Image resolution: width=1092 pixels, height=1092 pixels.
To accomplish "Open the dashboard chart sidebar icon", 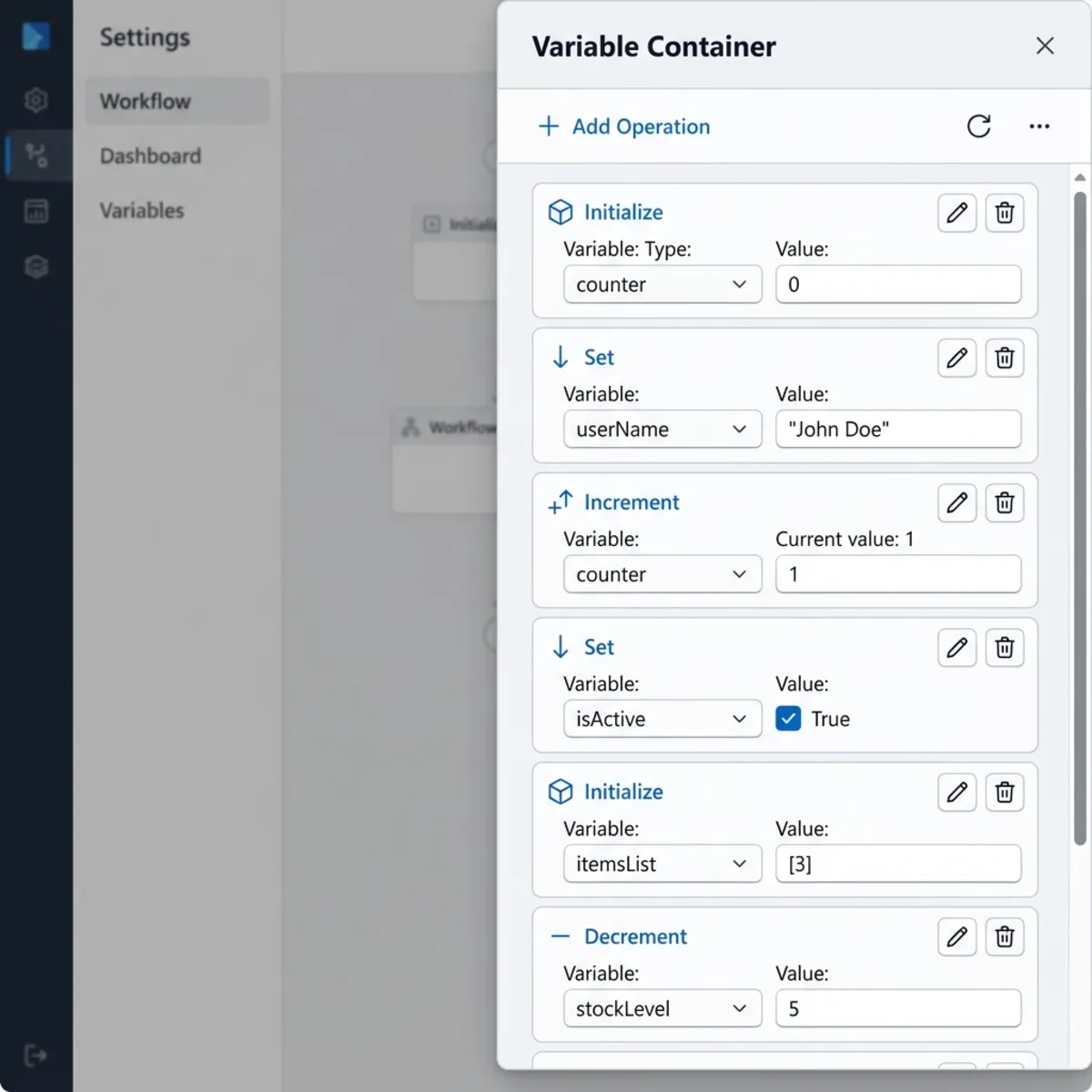I will pos(35,211).
